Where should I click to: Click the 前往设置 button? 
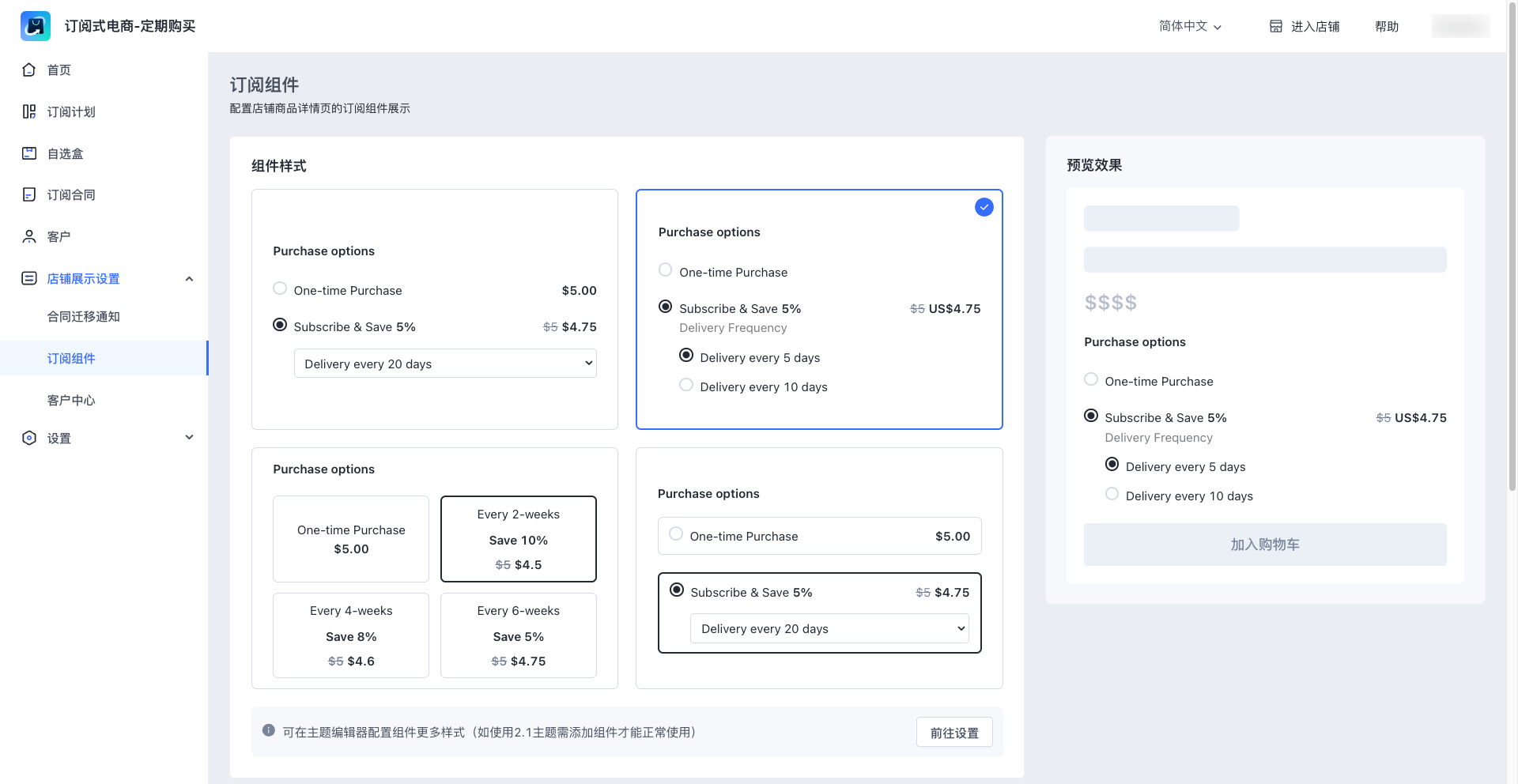954,733
